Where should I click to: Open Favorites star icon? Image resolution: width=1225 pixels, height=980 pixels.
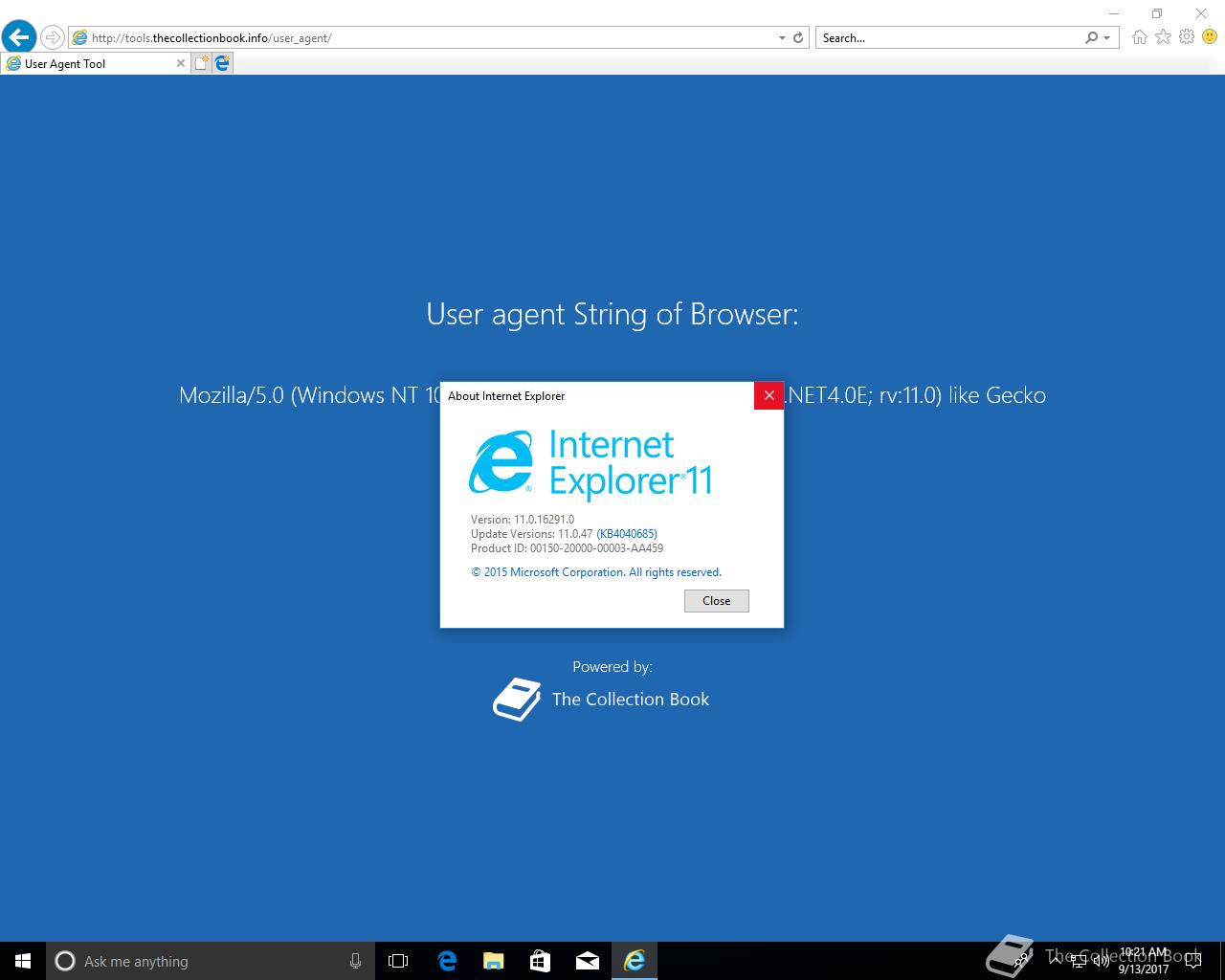[1163, 37]
